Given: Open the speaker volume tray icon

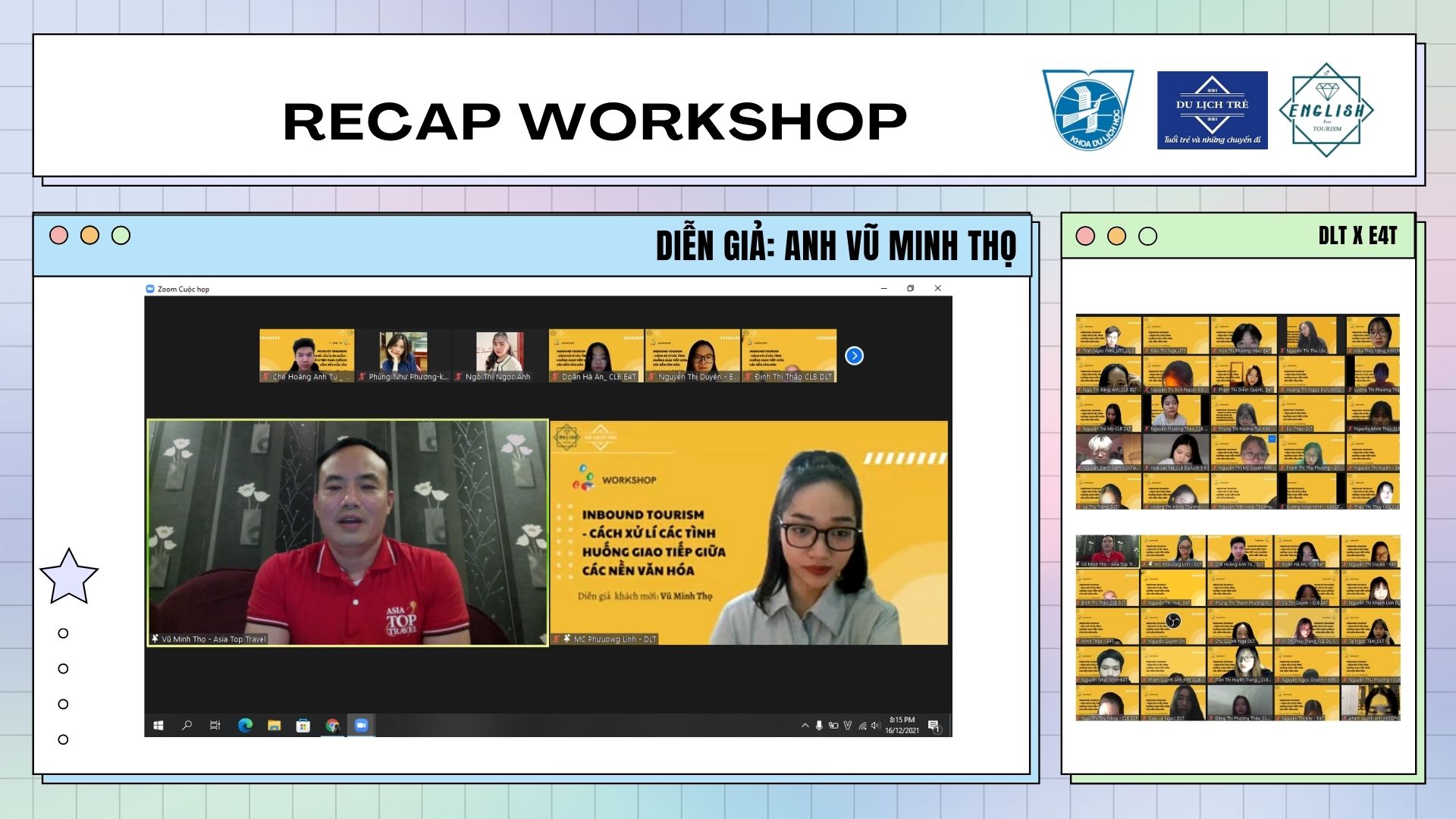Looking at the screenshot, I should 876,726.
